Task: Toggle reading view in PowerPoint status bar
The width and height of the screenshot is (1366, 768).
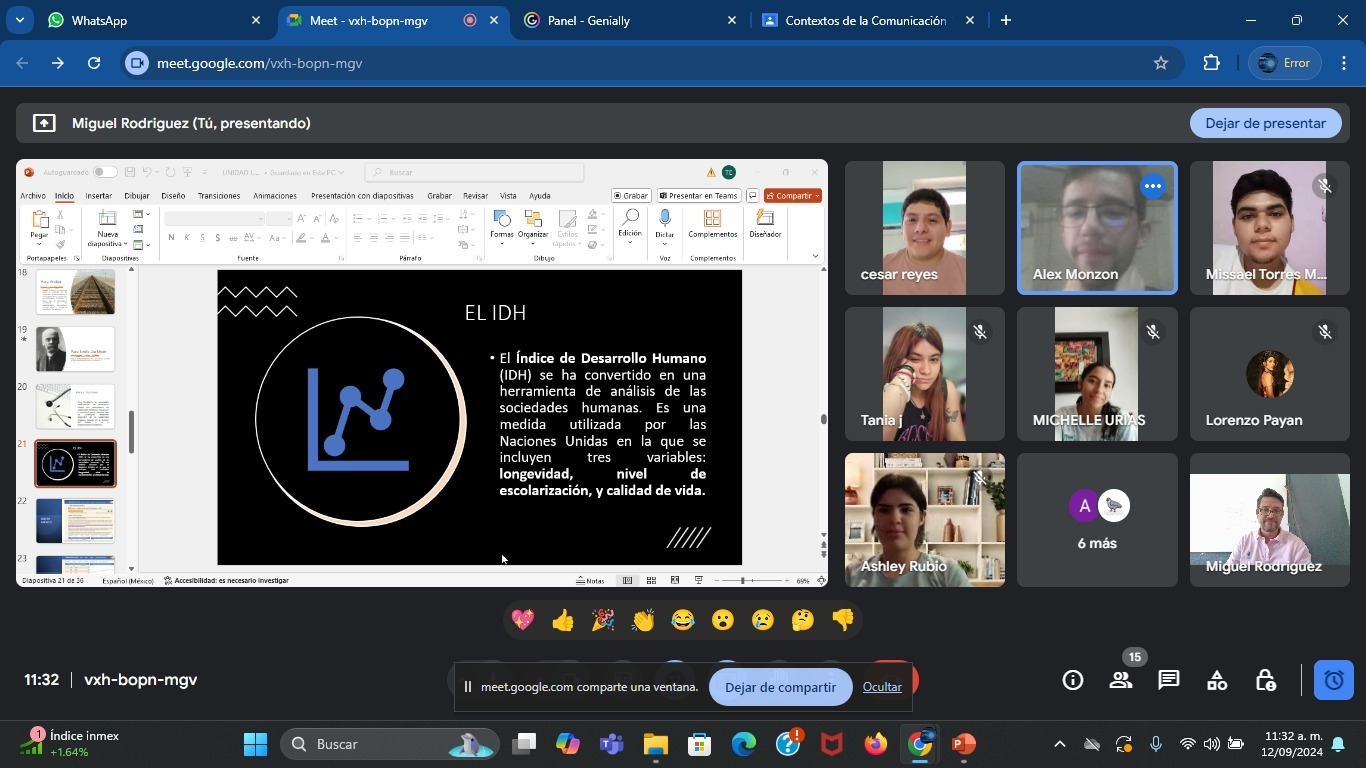Action: (x=675, y=580)
